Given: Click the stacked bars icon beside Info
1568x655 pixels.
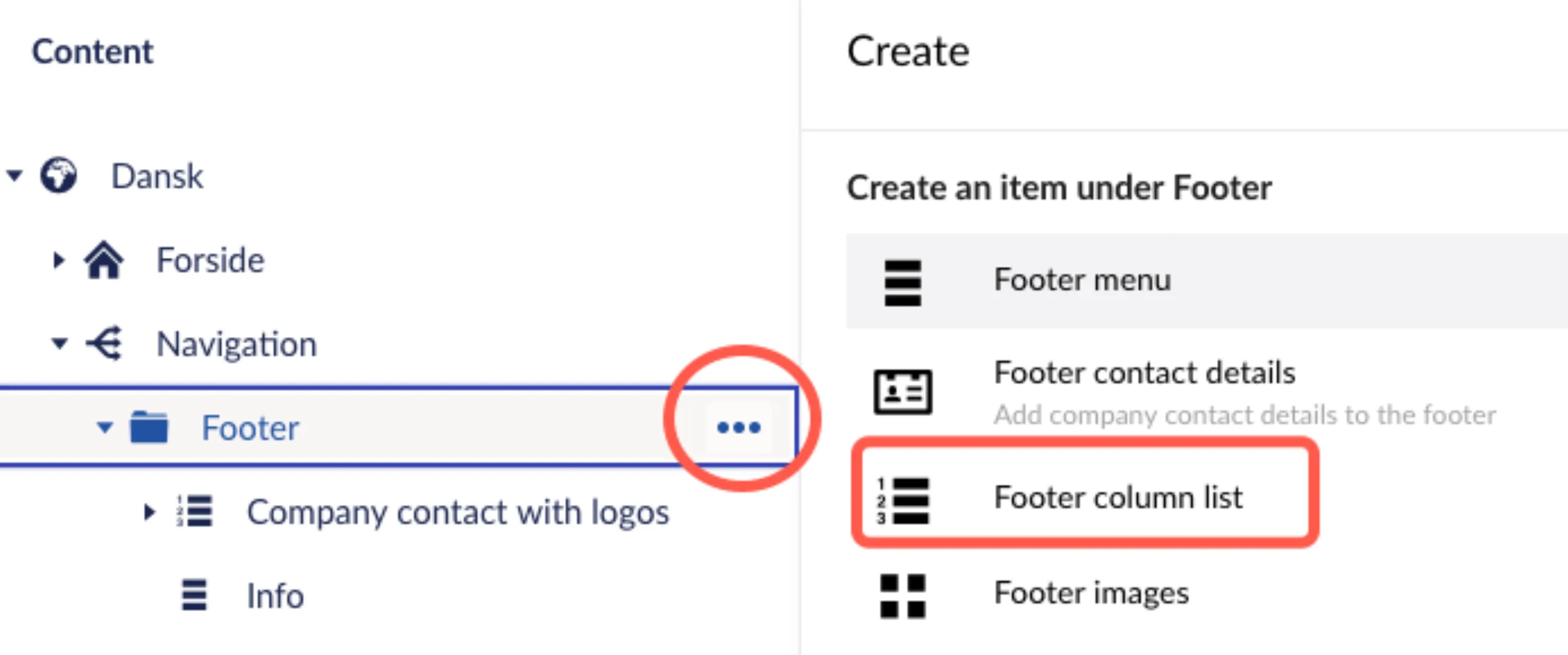Looking at the screenshot, I should (x=194, y=595).
